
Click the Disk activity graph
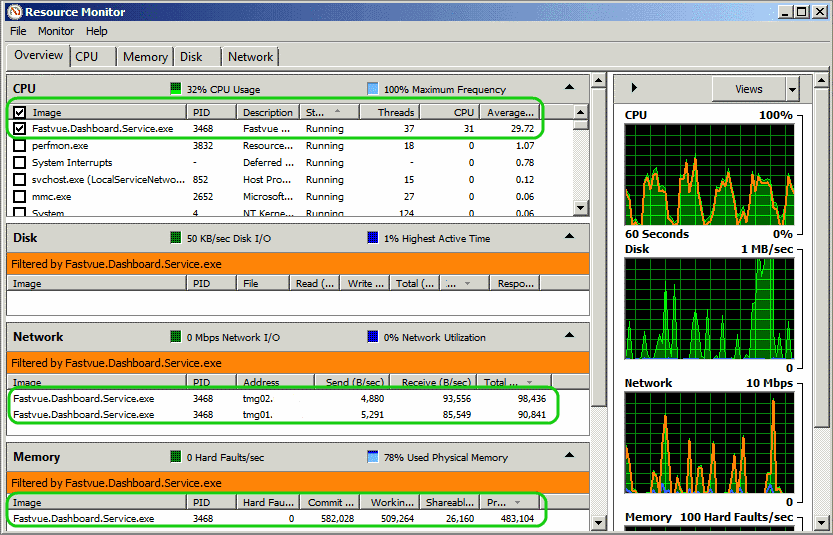click(x=709, y=309)
